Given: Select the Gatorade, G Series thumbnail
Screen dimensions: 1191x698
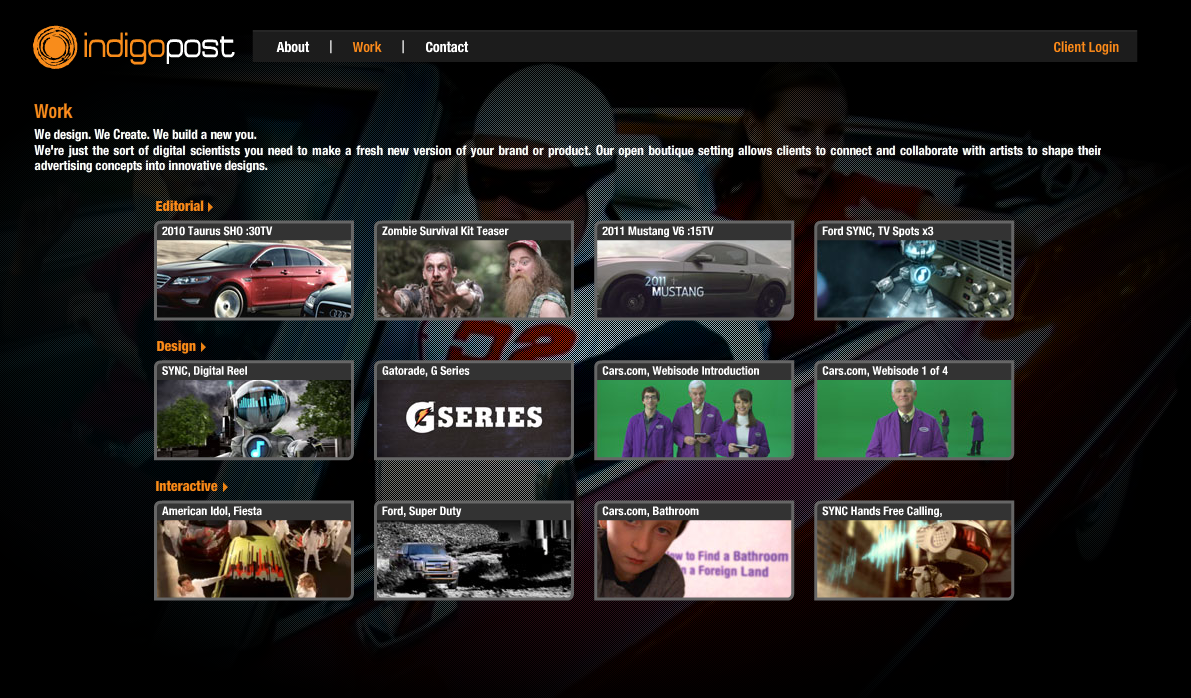Looking at the screenshot, I should pos(474,410).
